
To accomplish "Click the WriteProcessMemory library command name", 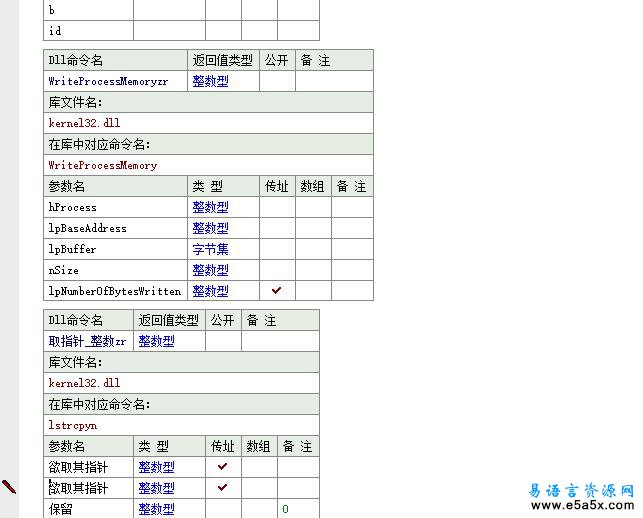I will coord(103,165).
